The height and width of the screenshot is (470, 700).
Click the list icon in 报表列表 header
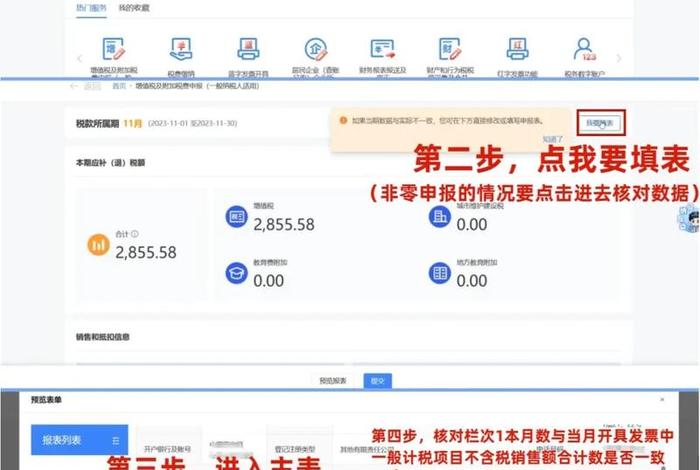[116, 441]
